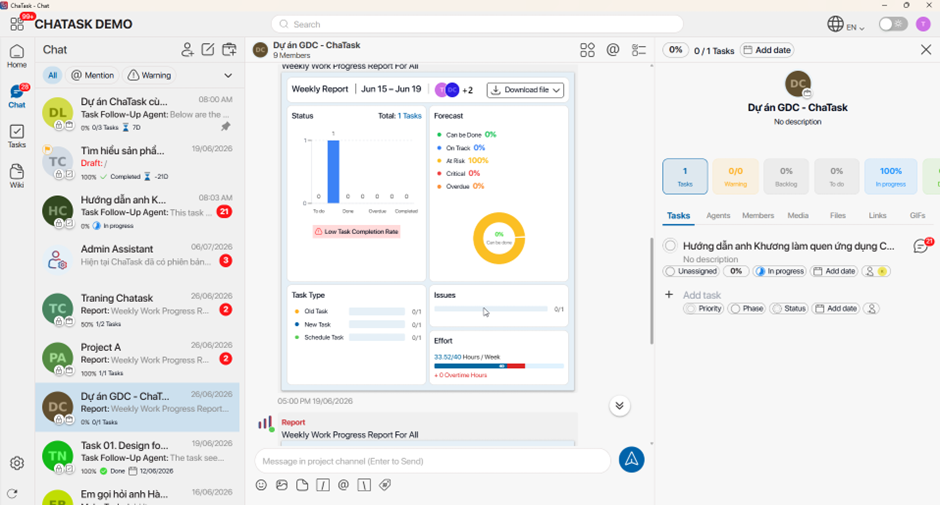Image resolution: width=940 pixels, height=505 pixels.
Task: Click the tag icon in message toolbar
Action: point(385,485)
